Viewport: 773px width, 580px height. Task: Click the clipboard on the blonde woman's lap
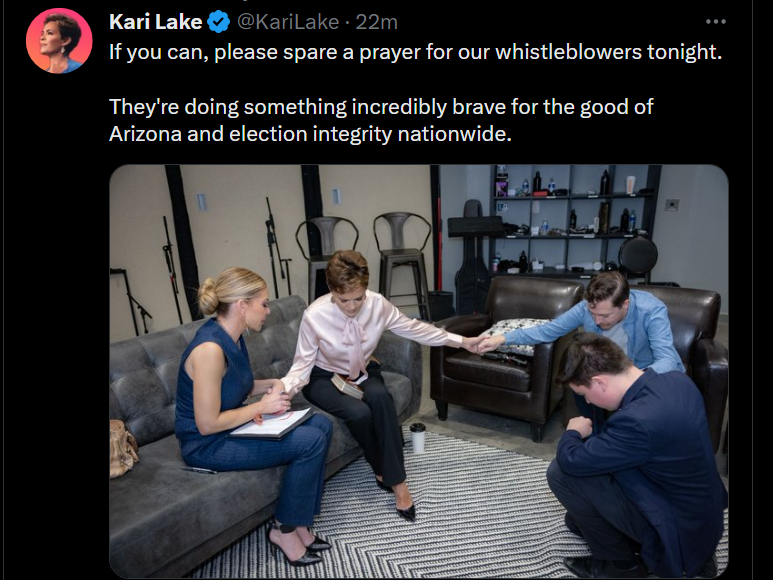[x=272, y=424]
